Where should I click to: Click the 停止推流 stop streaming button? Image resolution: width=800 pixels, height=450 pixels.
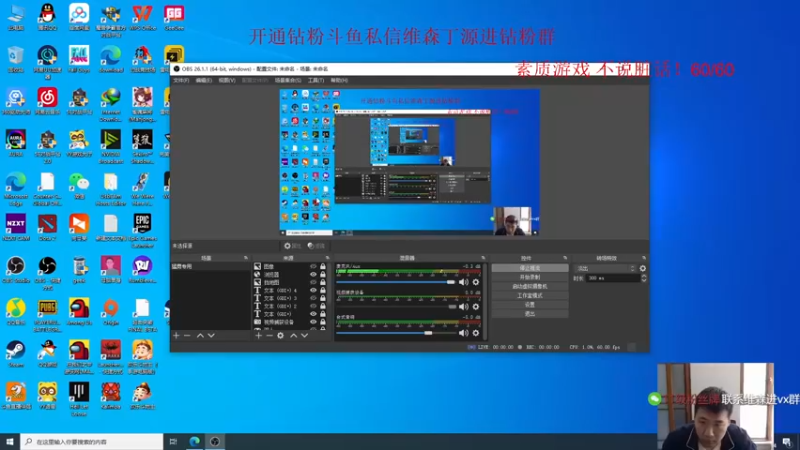tap(530, 268)
